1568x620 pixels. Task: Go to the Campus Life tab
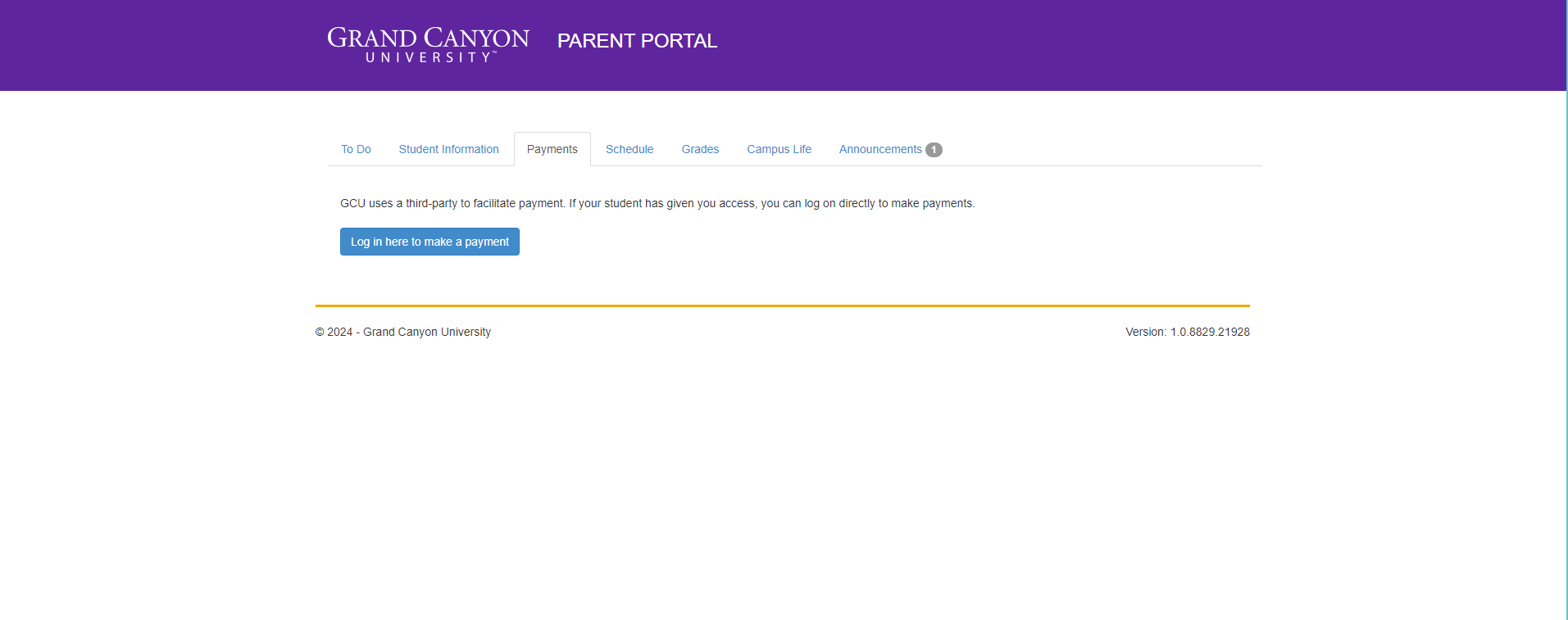point(779,149)
